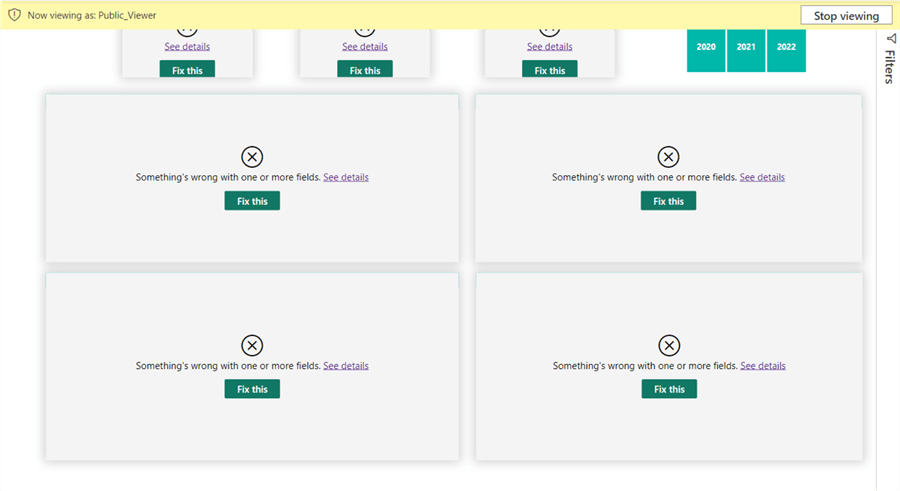Select the 2020 year slicer tile
Viewport: 900px width, 491px height.
tap(706, 51)
